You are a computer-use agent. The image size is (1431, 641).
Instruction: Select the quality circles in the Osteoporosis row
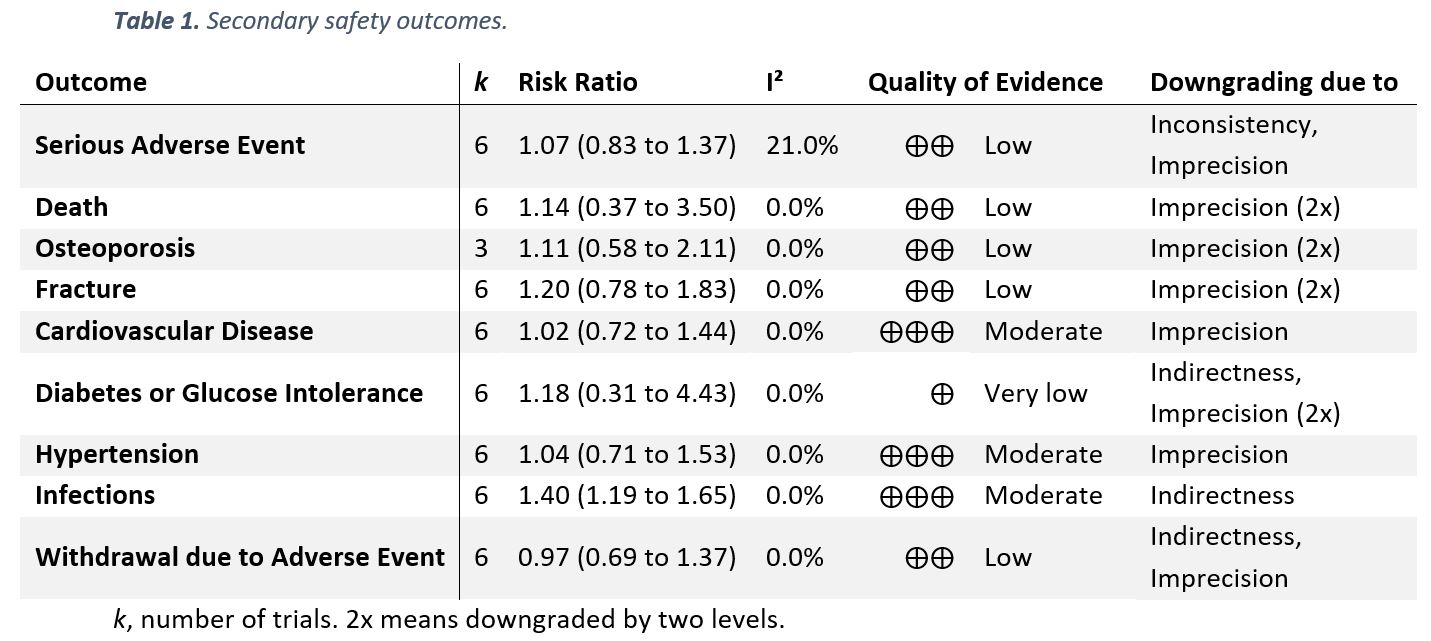(929, 249)
